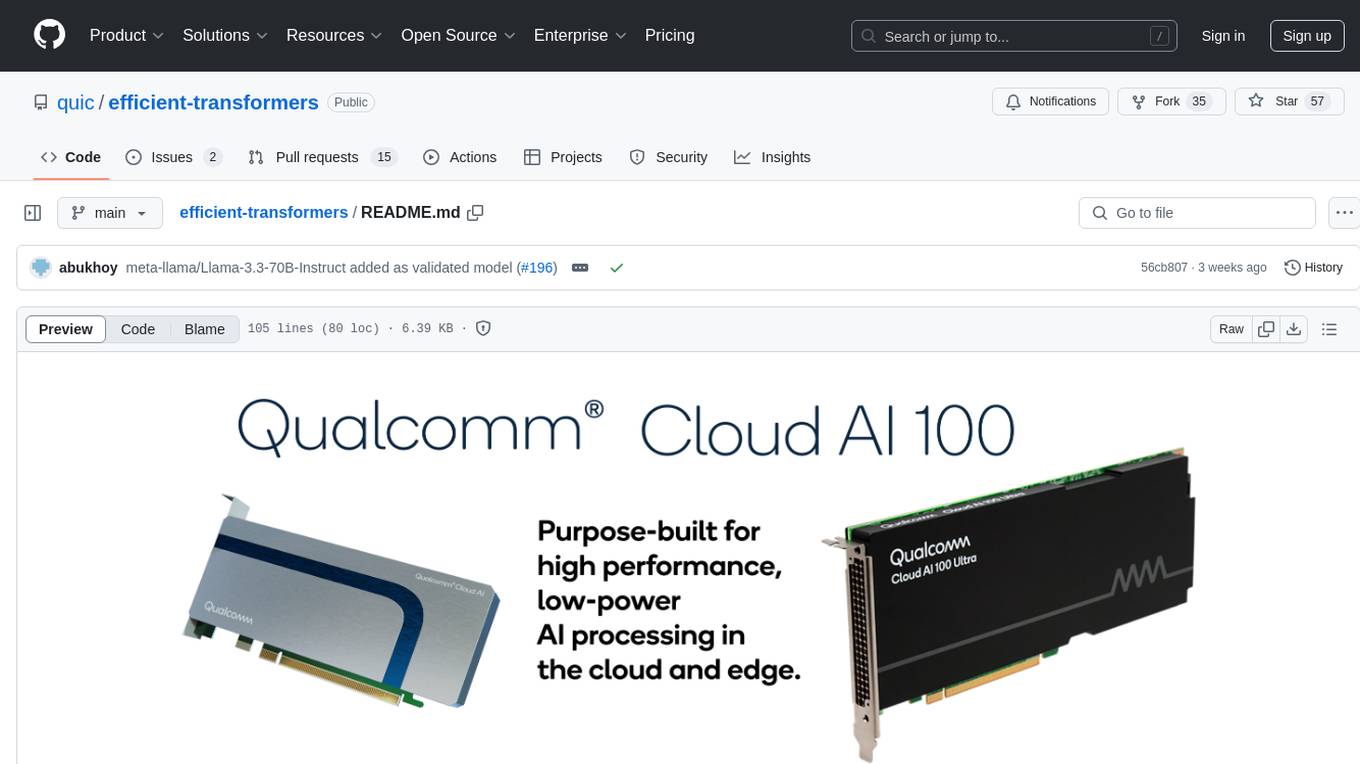Screen dimensions: 1360x764
Task: Open the Insights tab
Action: (772, 157)
